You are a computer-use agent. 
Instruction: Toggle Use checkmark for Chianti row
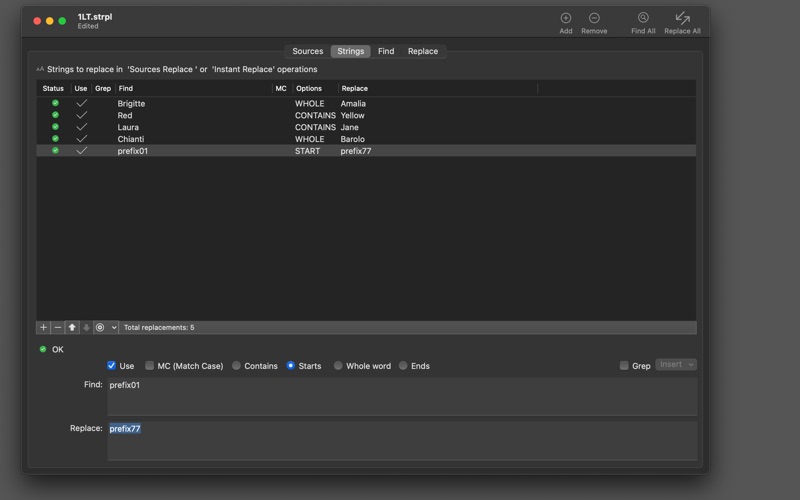coord(81,138)
